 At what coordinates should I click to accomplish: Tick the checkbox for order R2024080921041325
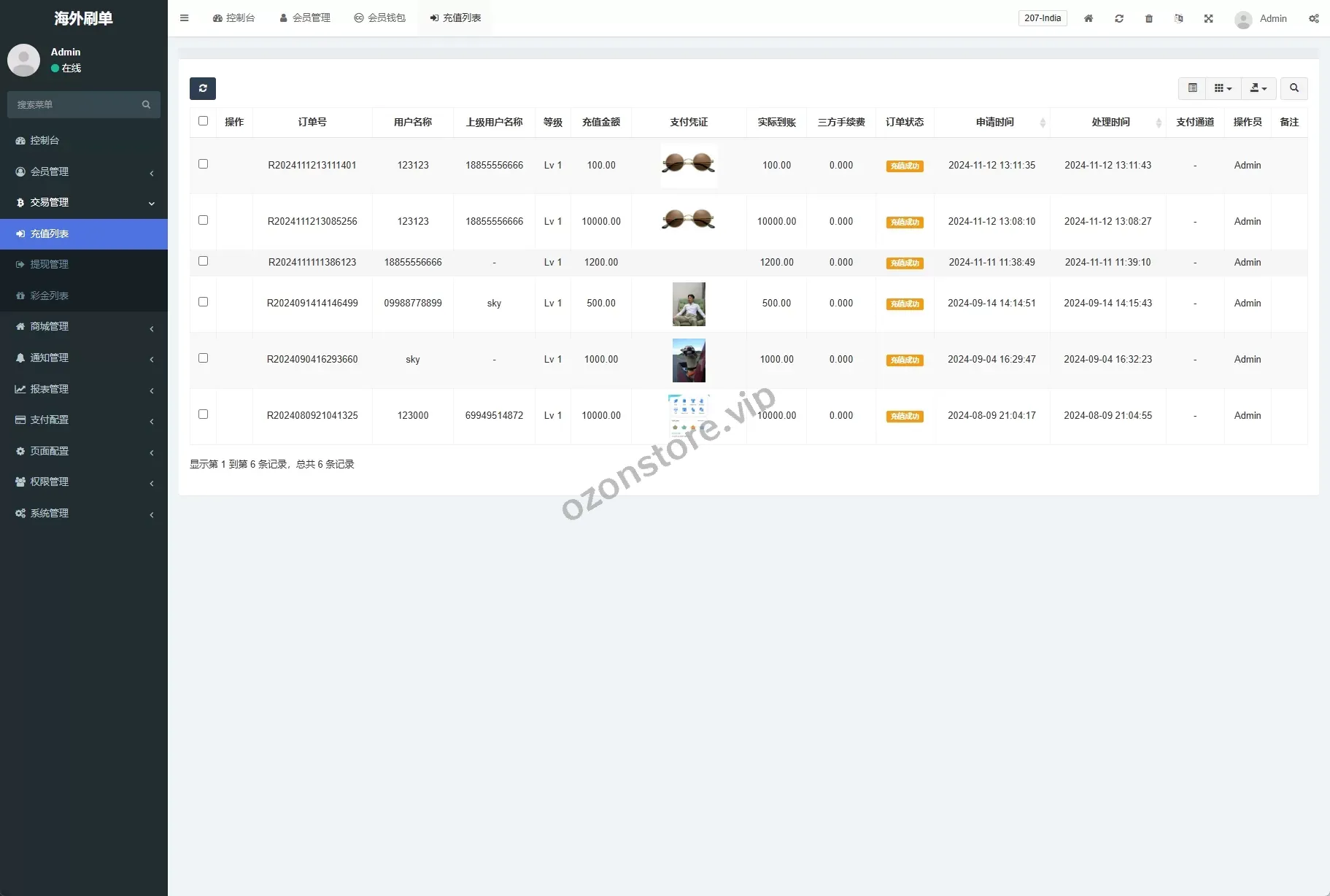point(203,414)
